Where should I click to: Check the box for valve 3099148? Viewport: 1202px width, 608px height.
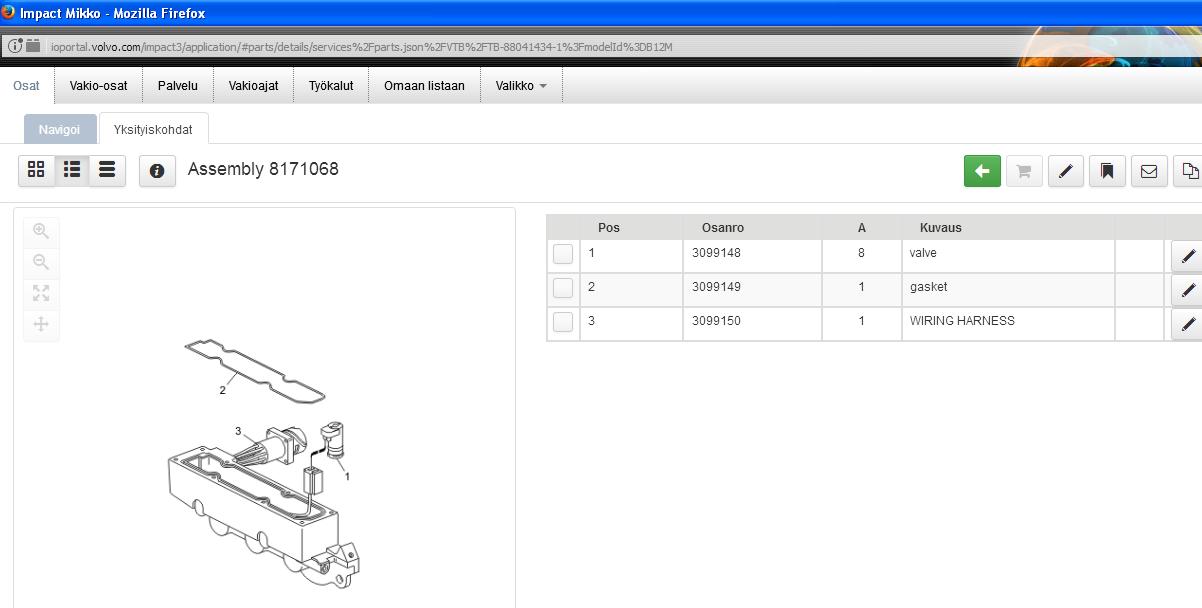pyautogui.click(x=563, y=254)
